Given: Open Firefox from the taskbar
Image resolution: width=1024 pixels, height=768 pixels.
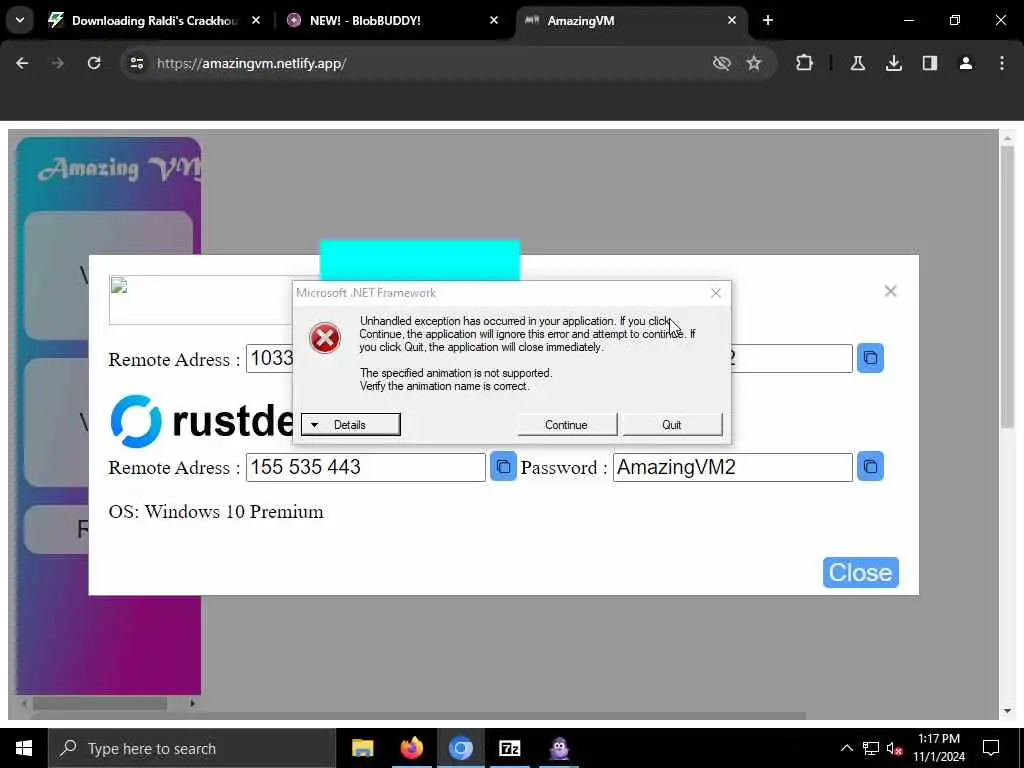Looking at the screenshot, I should (411, 748).
